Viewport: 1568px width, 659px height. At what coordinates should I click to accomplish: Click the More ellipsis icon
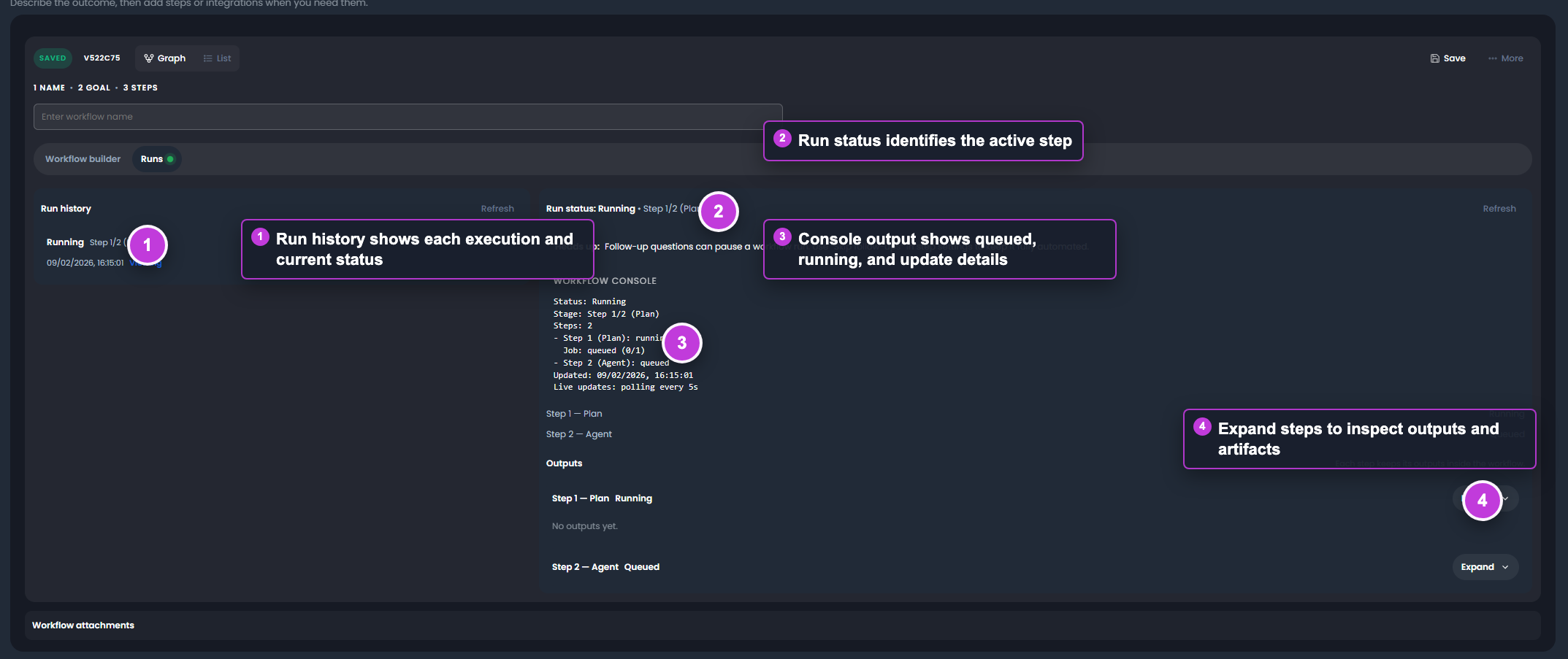pyautogui.click(x=1493, y=58)
